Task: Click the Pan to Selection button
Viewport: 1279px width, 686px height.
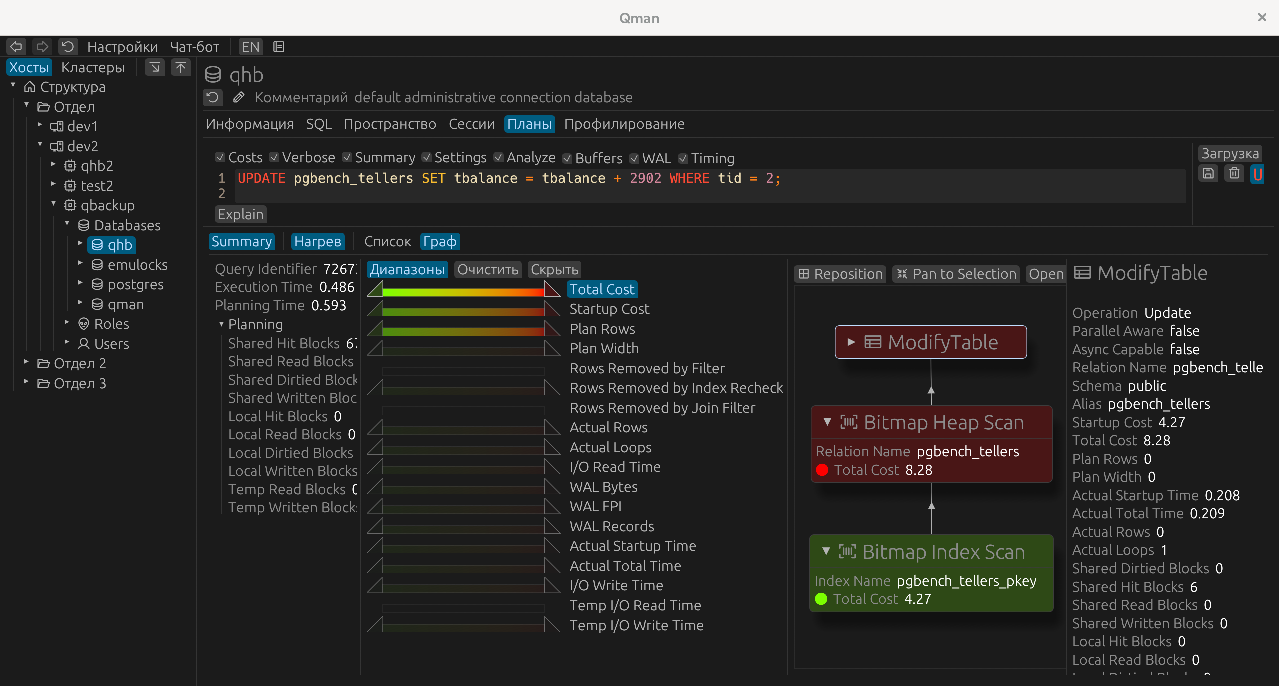Action: click(955, 274)
